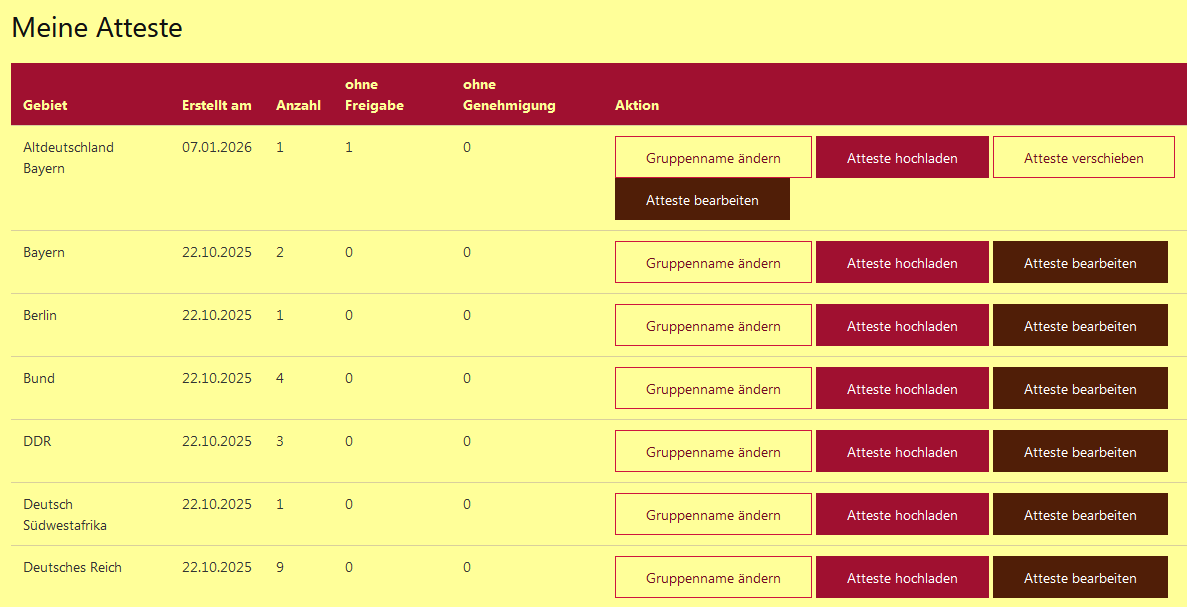1187x607 pixels.
Task: Edit the Bund certificates
Action: 1080,389
